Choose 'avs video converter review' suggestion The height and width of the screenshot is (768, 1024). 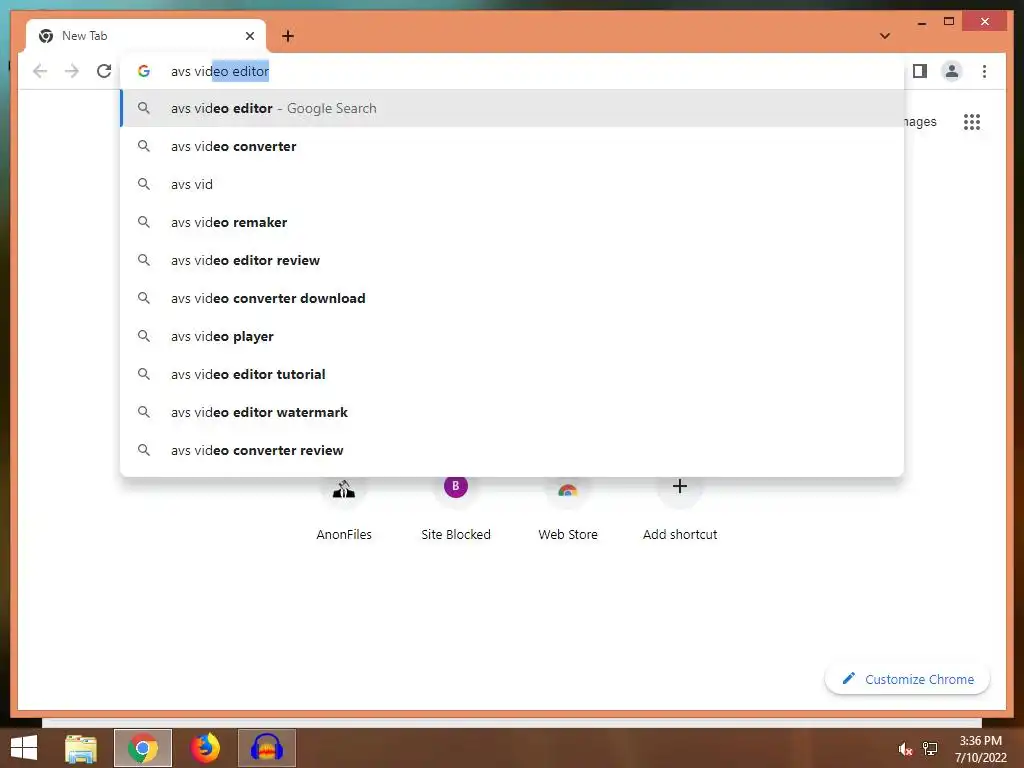pos(512,450)
